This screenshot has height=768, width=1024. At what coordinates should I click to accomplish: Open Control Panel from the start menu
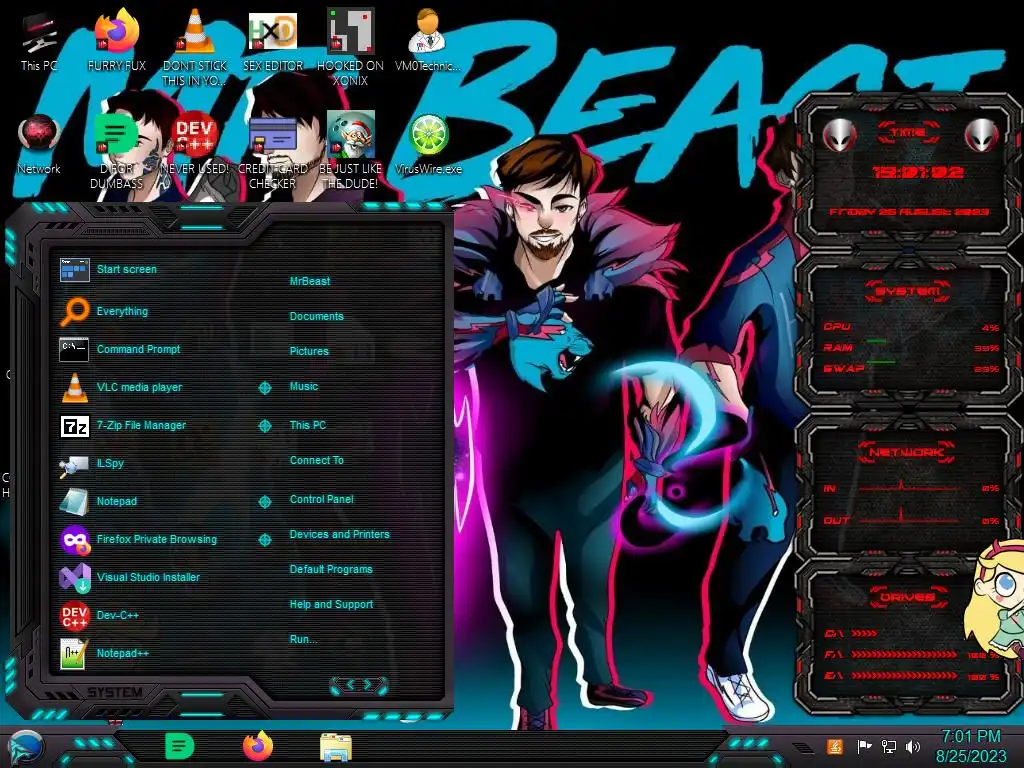pyautogui.click(x=321, y=499)
